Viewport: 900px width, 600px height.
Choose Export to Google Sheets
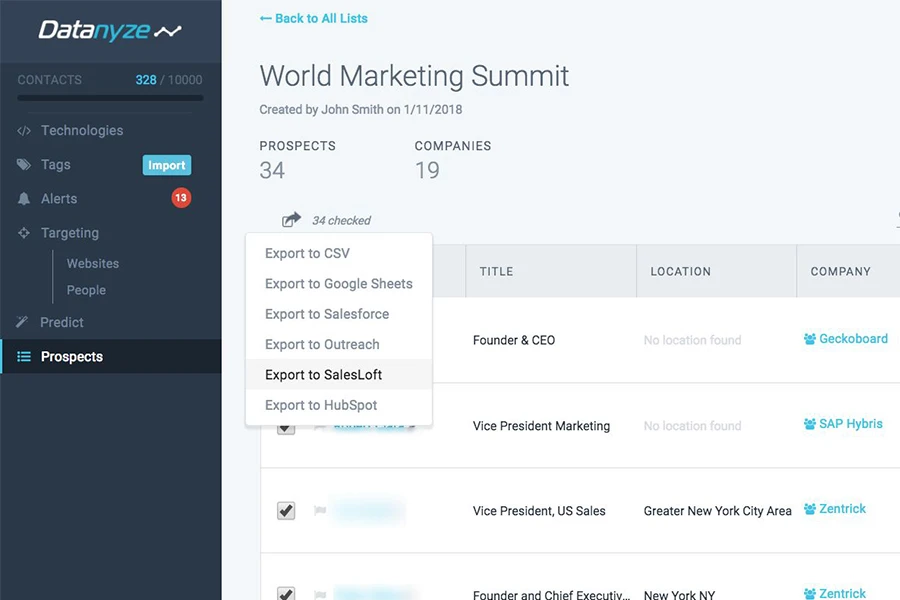tap(339, 284)
